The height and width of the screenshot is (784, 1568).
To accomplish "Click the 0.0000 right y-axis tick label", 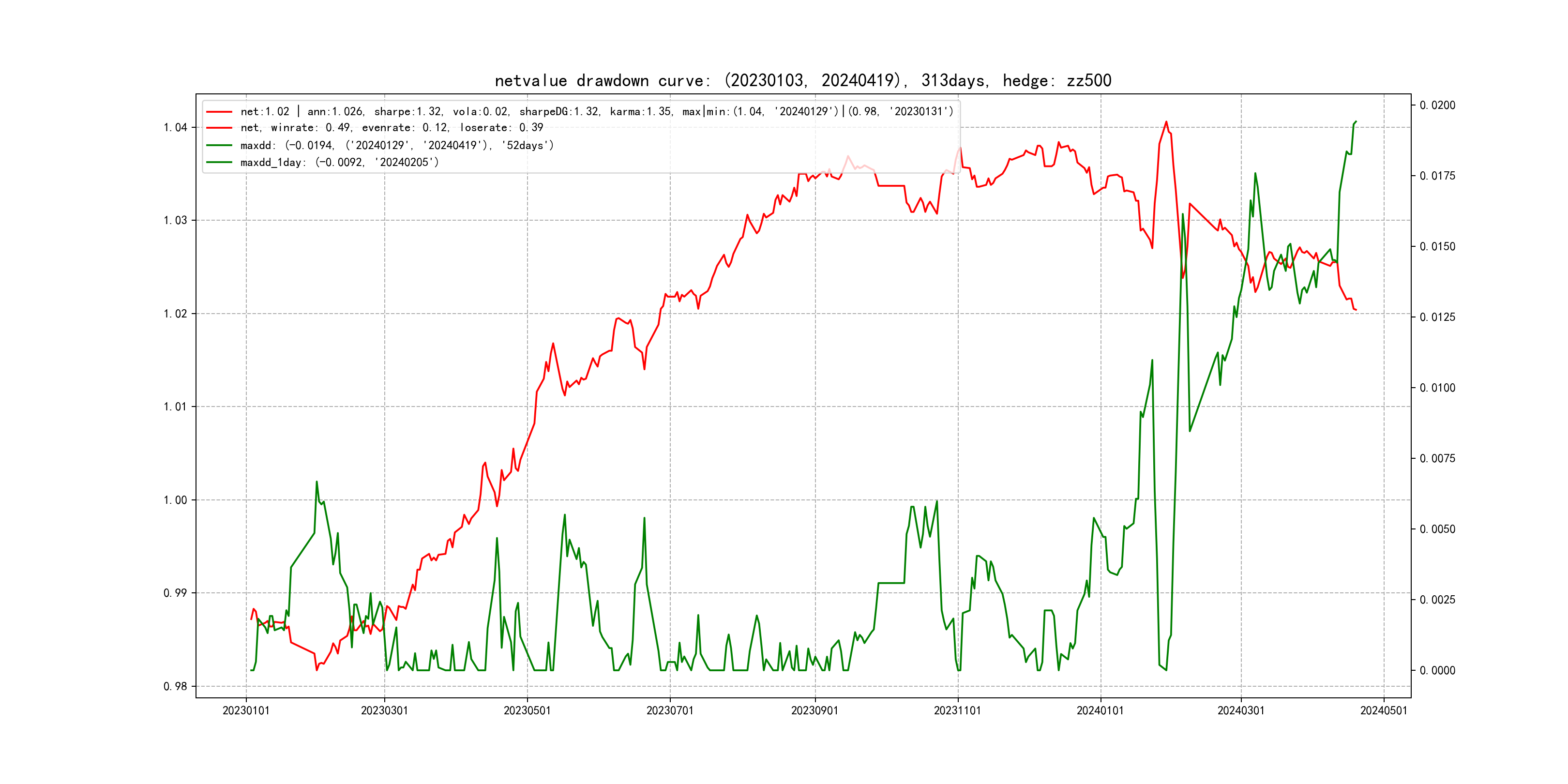I will (1437, 670).
